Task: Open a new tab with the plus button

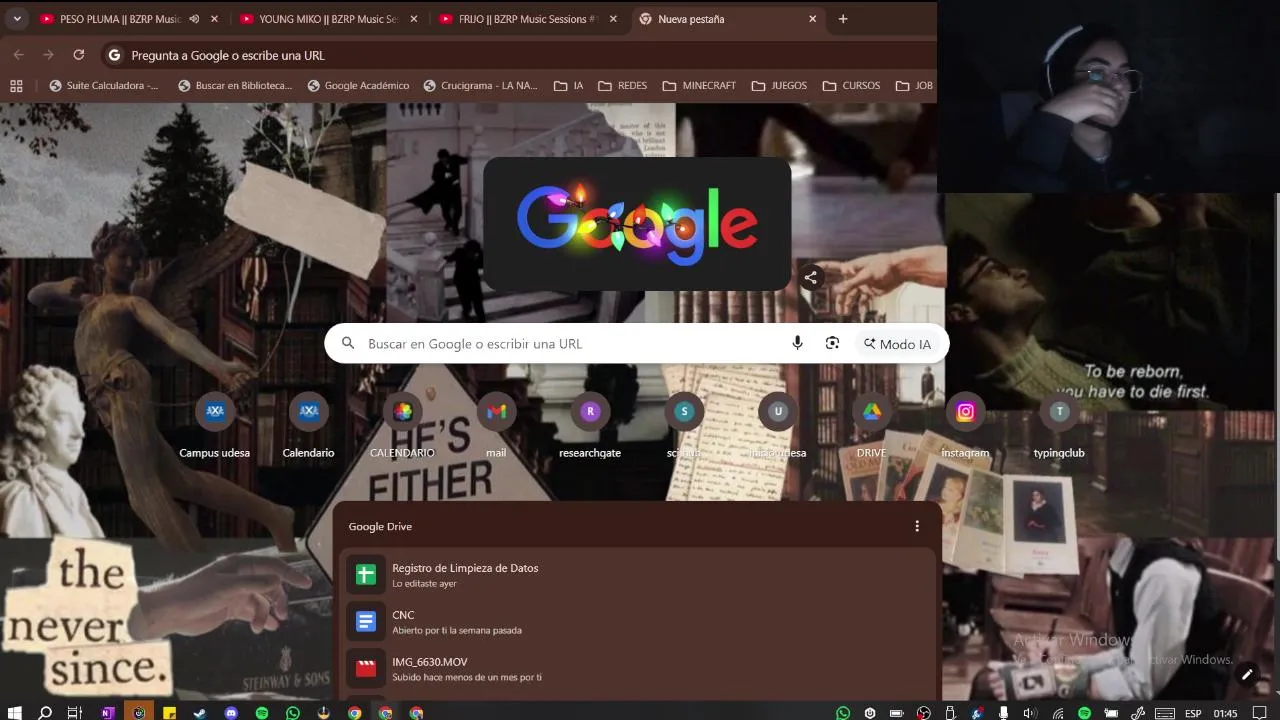Action: 843,19
